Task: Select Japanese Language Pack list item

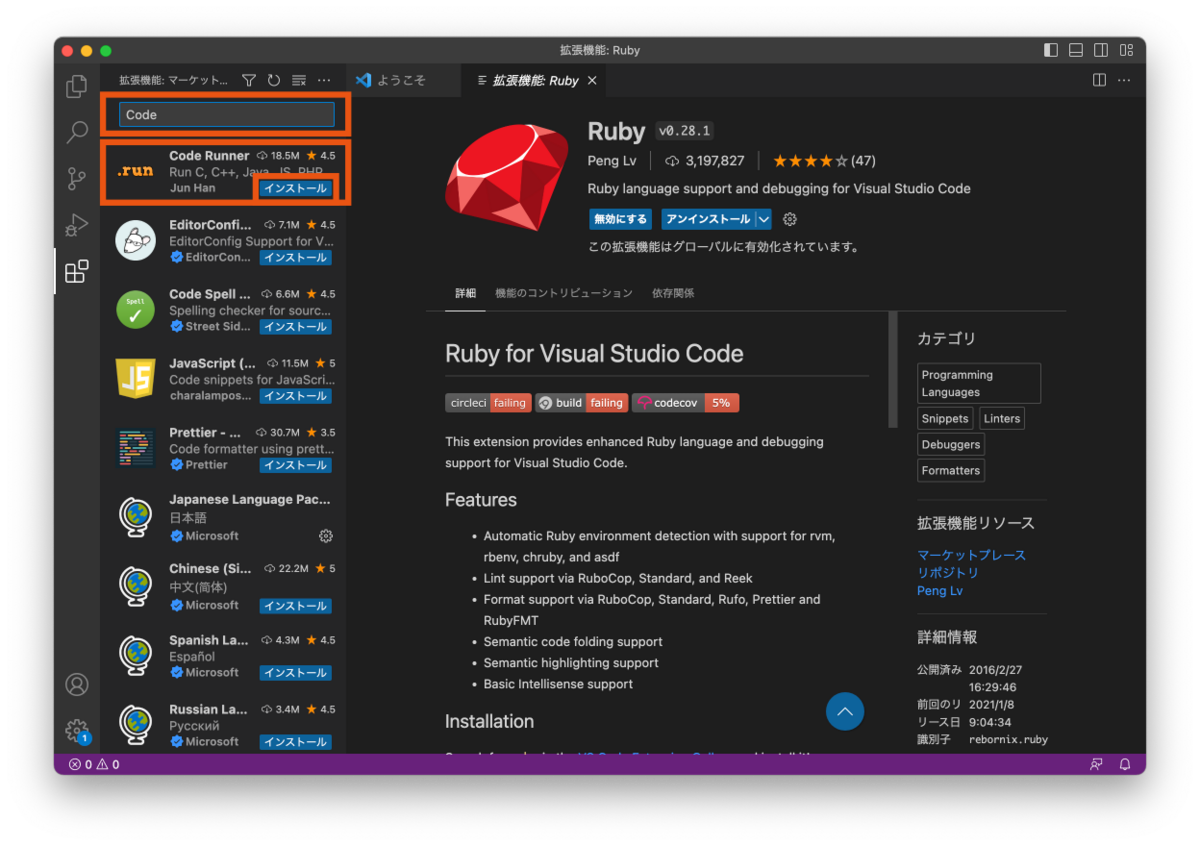Action: pyautogui.click(x=223, y=517)
